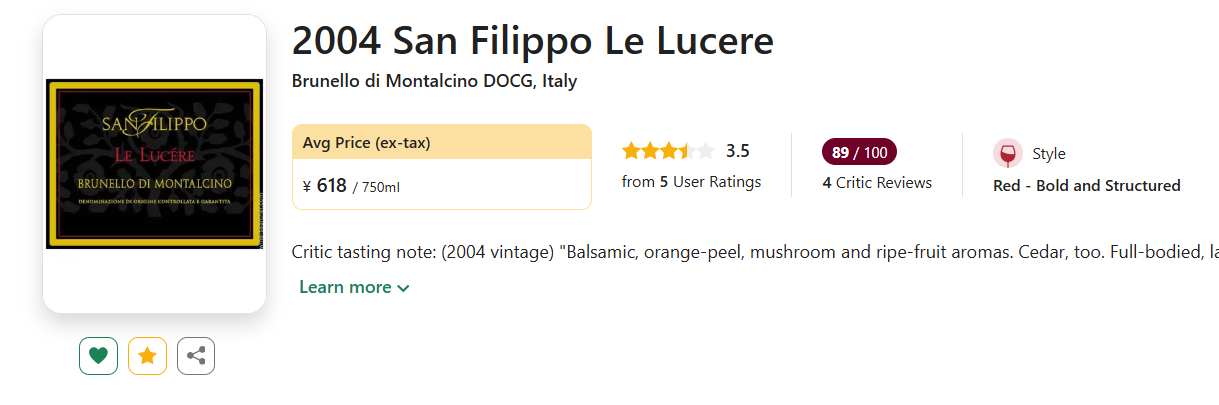Click the Avg Price (ex-tax) header
The image size is (1219, 405).
coord(366,143)
